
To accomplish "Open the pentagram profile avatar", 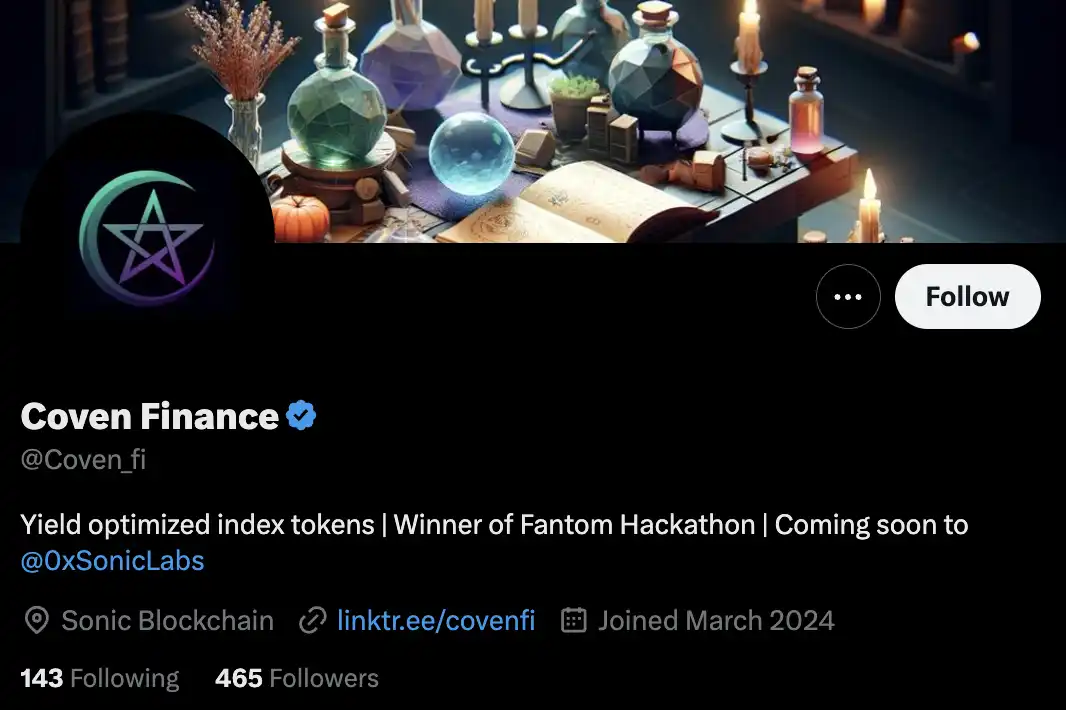I will 148,239.
